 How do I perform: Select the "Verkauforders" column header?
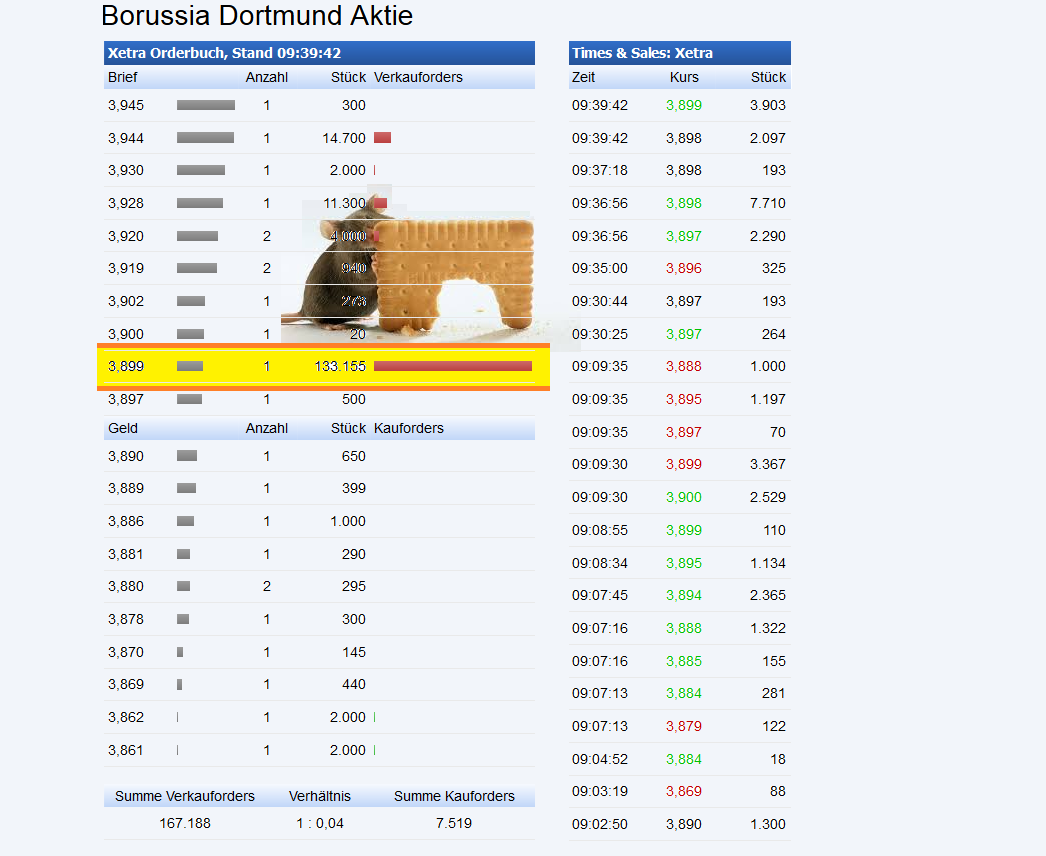pos(418,77)
